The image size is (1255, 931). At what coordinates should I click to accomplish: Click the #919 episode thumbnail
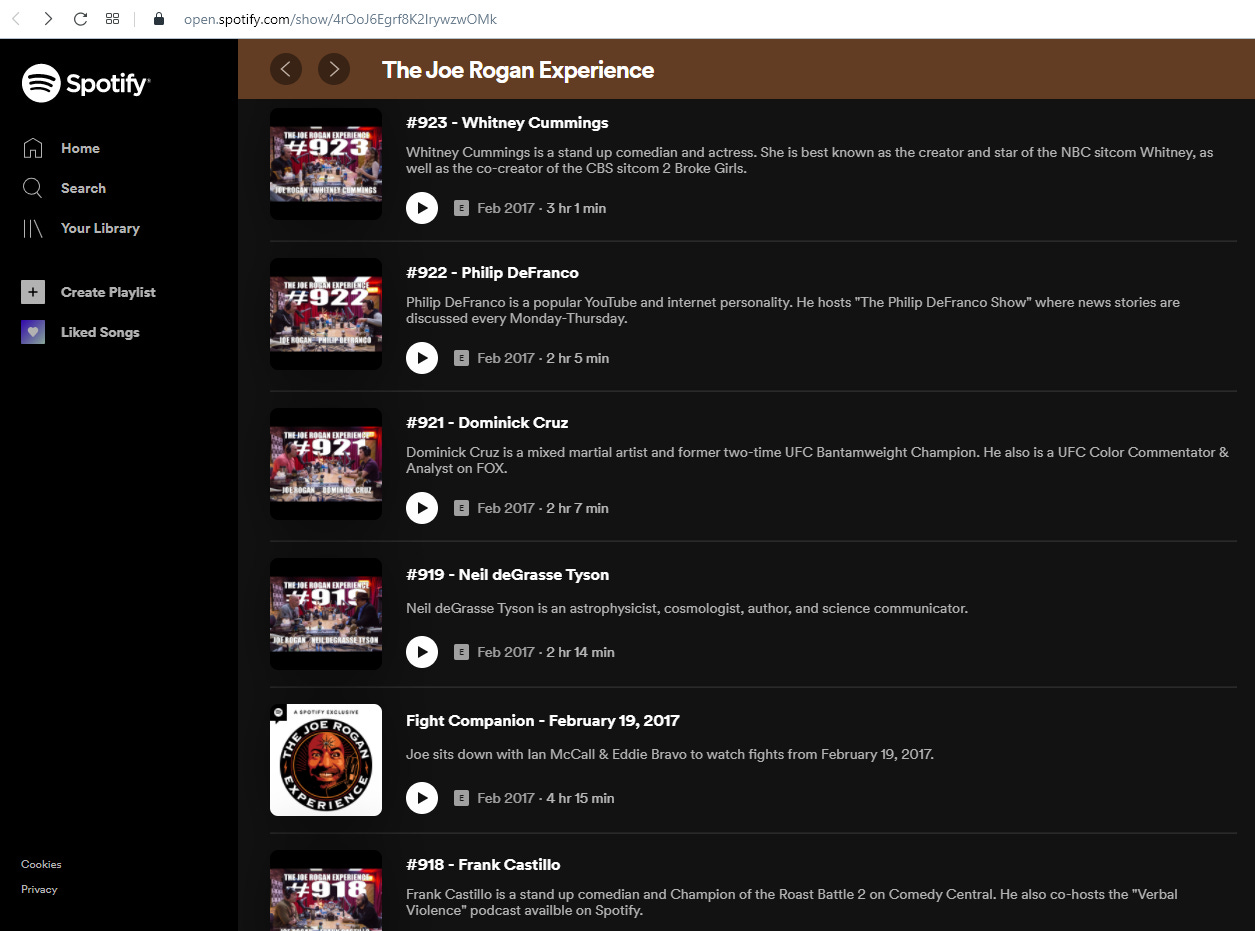click(326, 614)
